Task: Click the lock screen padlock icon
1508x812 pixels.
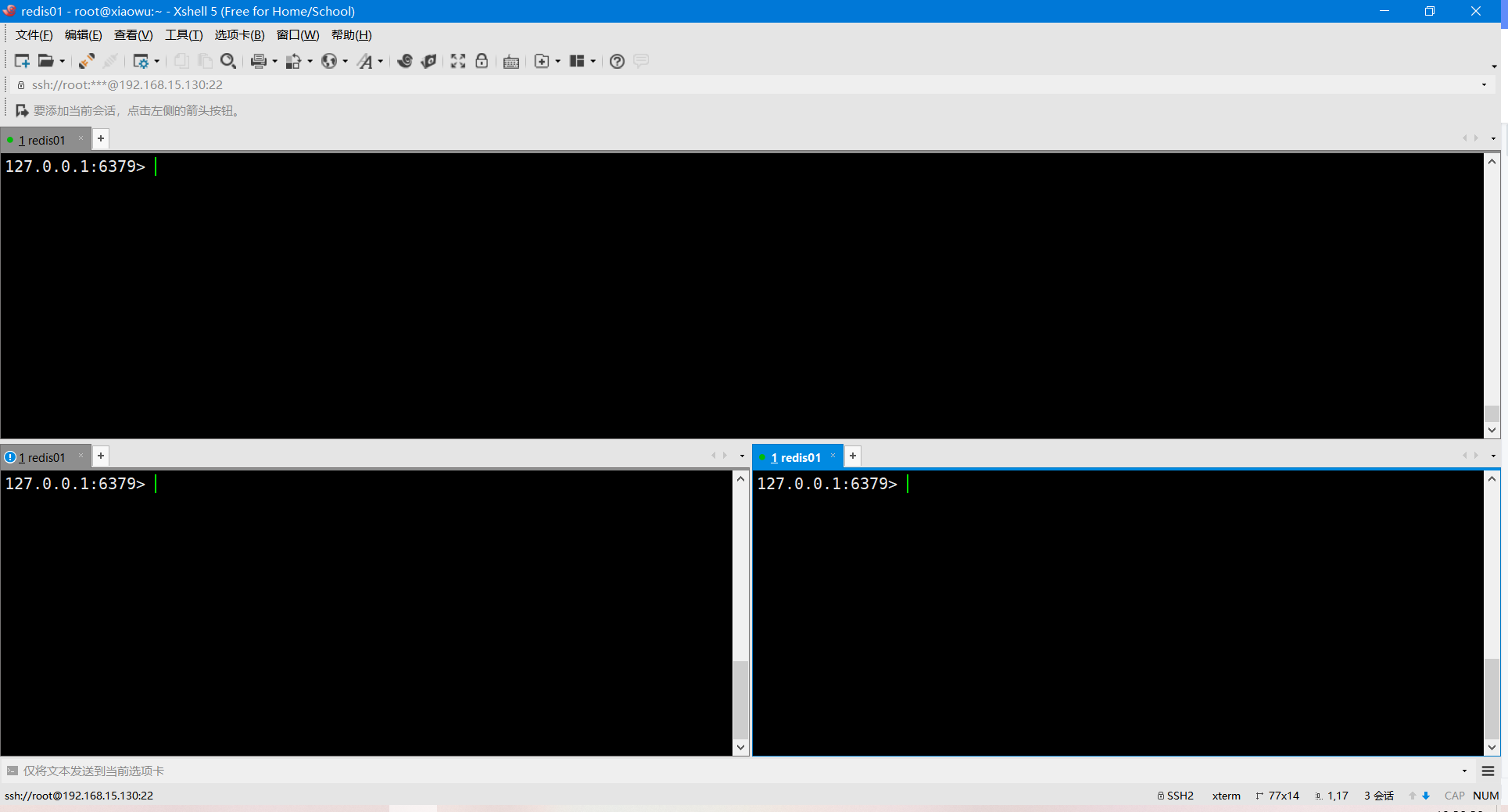Action: coord(482,61)
